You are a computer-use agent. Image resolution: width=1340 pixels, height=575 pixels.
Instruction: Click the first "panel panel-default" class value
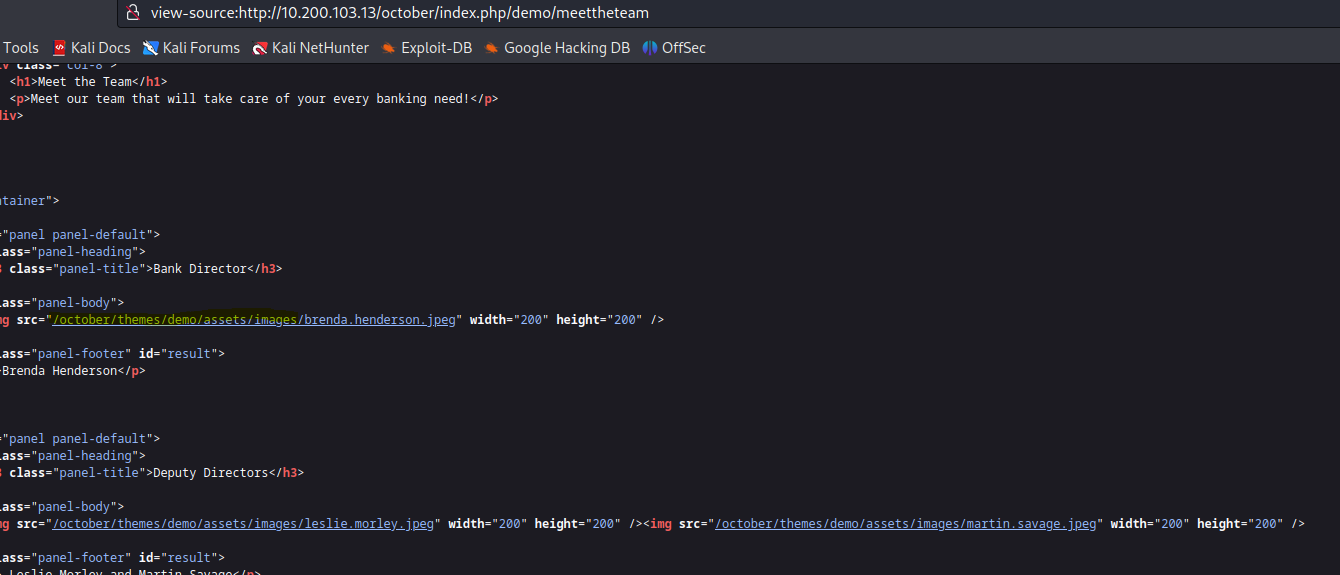pyautogui.click(x=80, y=235)
